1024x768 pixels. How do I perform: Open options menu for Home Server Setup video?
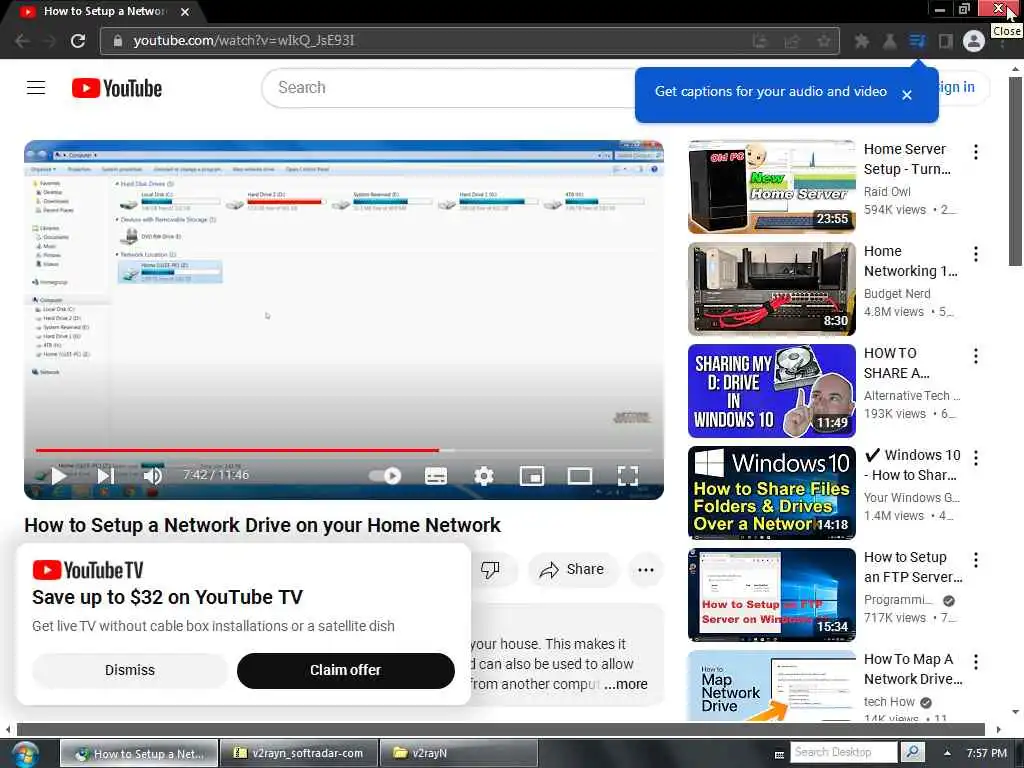976,152
